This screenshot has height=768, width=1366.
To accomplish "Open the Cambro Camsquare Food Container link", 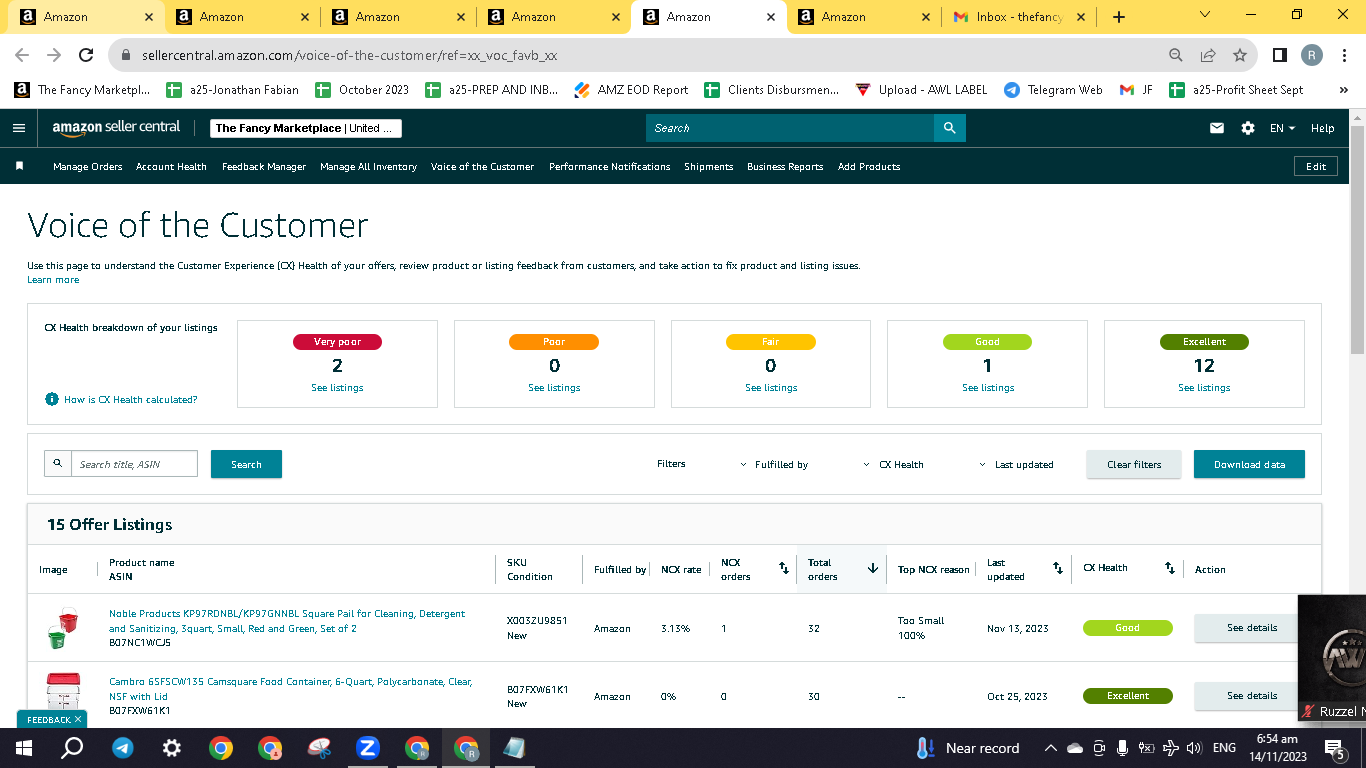I will click(290, 689).
